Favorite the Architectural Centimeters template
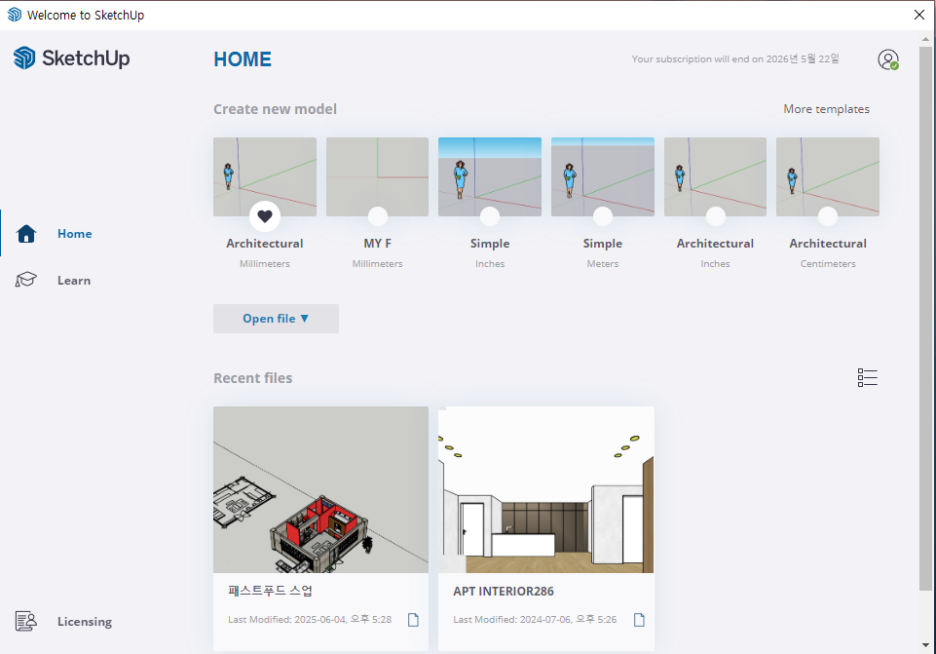This screenshot has height=654, width=936. coord(827,216)
